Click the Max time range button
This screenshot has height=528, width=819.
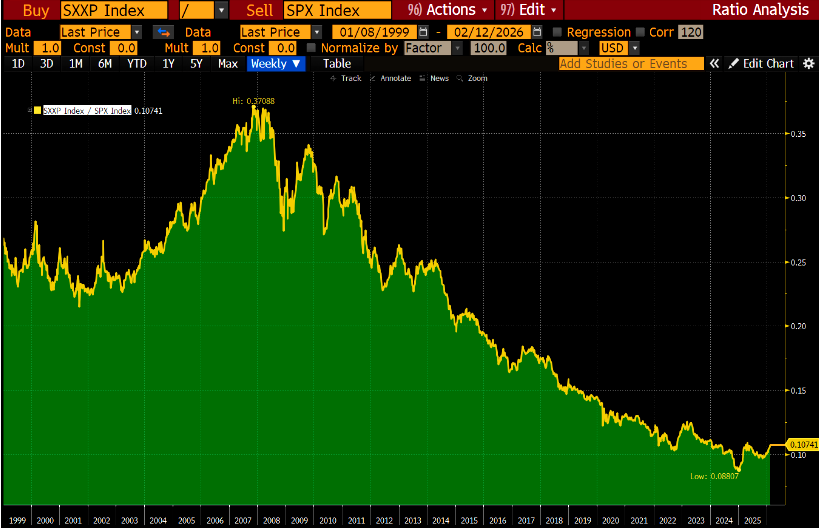[x=227, y=63]
